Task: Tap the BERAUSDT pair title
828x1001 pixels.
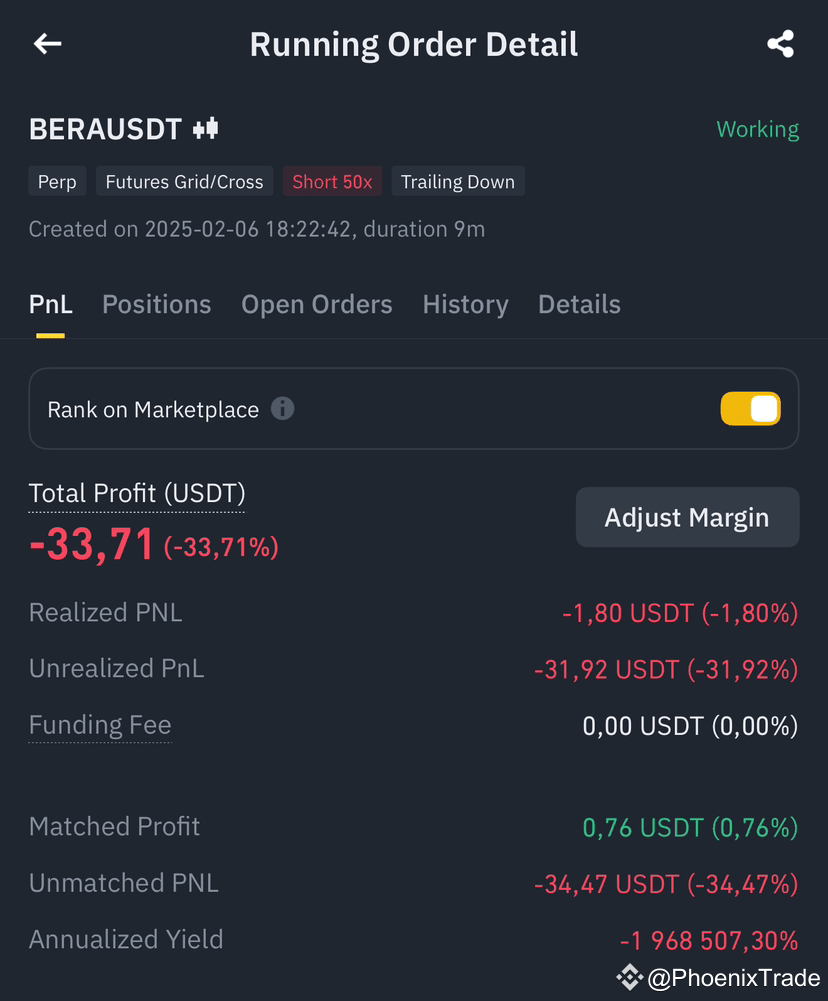Action: pos(105,130)
